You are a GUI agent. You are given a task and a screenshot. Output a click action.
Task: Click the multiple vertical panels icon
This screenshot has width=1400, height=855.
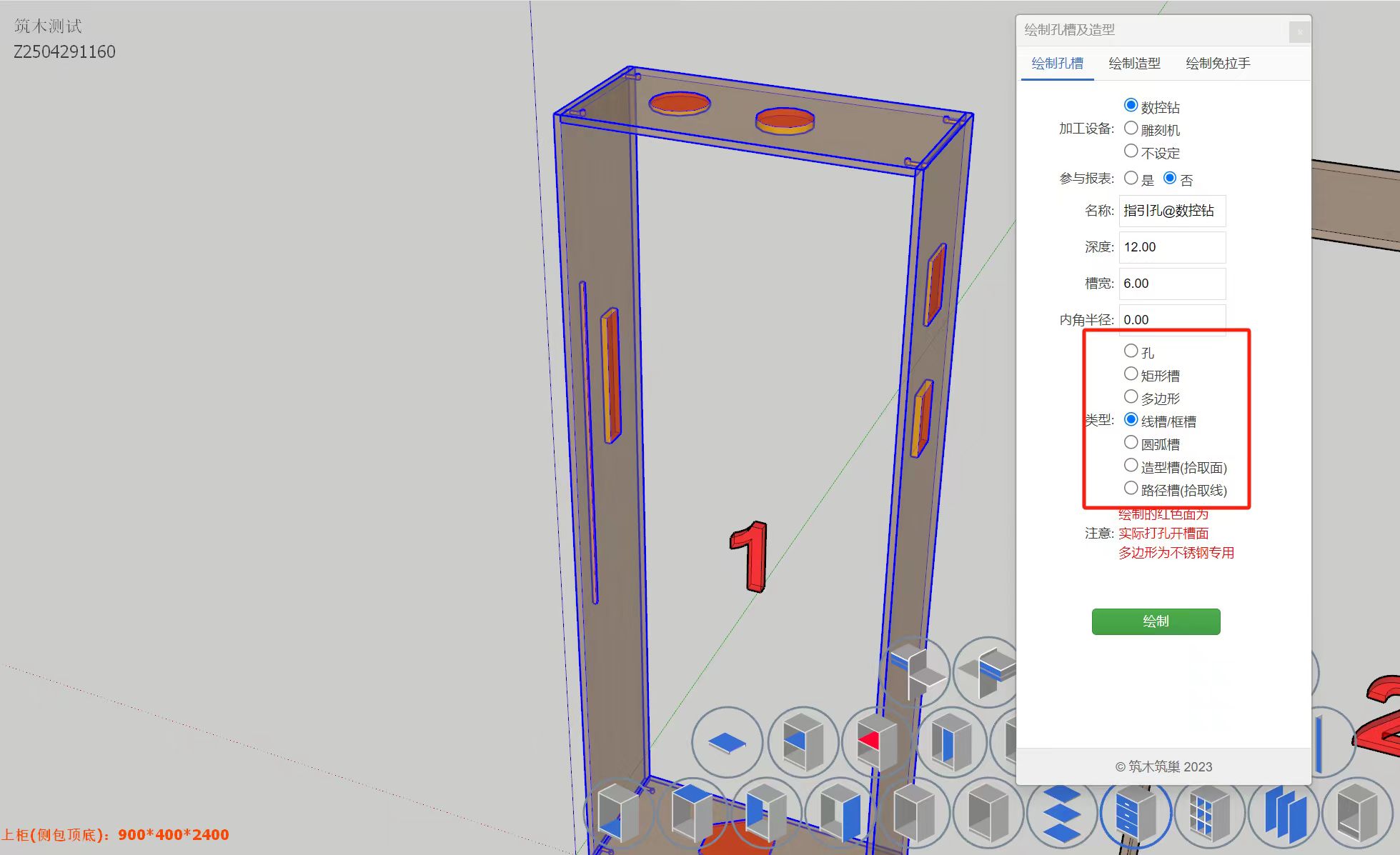(1284, 813)
